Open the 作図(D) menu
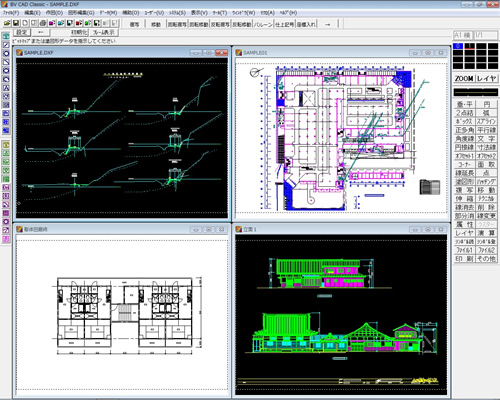The width and height of the screenshot is (500, 400). pos(54,13)
